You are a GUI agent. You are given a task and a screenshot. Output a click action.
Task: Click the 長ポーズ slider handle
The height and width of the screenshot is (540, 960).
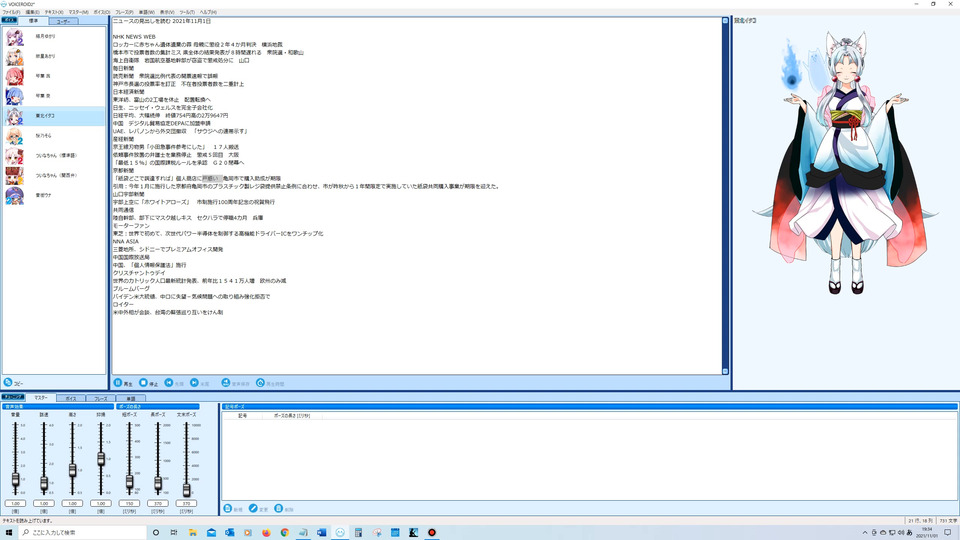click(x=158, y=484)
